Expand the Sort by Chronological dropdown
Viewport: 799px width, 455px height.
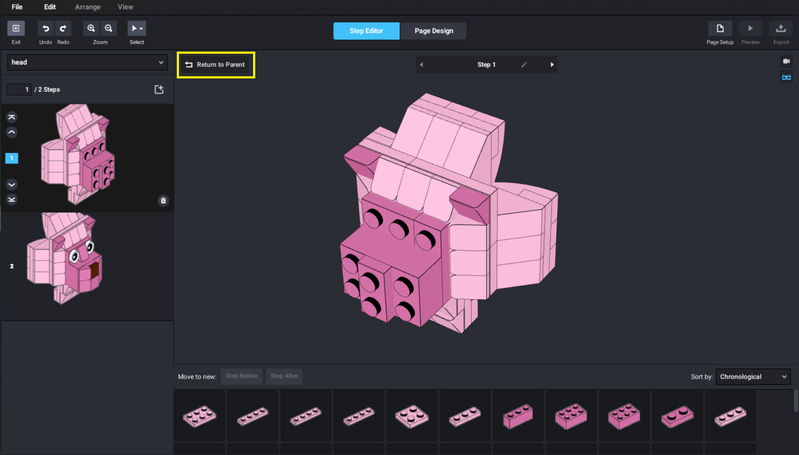(x=753, y=376)
